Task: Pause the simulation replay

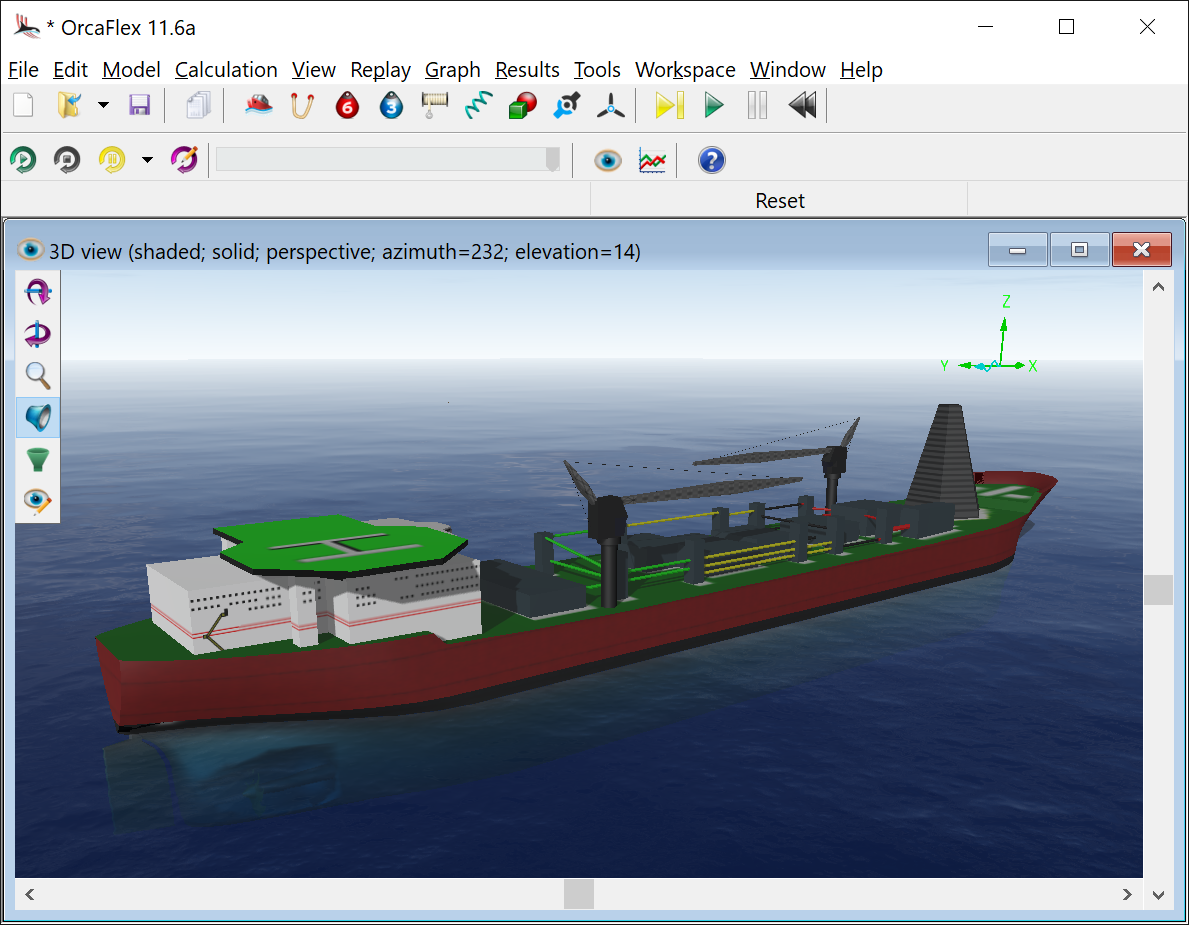Action: tap(757, 105)
